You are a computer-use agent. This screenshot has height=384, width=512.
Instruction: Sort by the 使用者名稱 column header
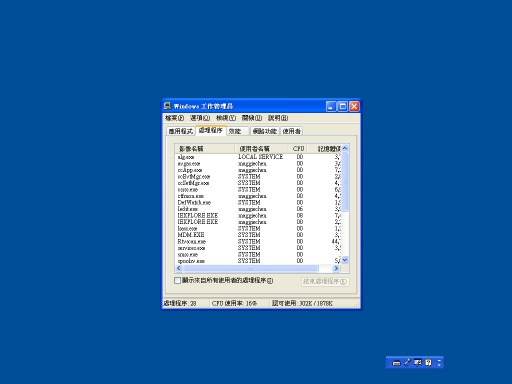tap(261, 149)
